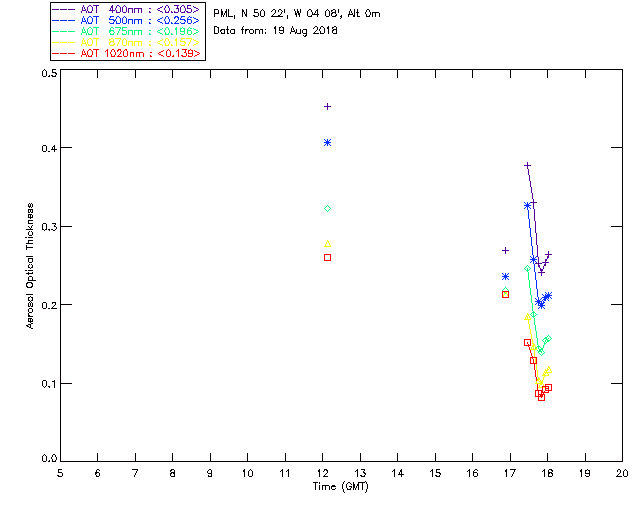
Task: Click the 13 x-axis tick label
Action: tap(360, 473)
